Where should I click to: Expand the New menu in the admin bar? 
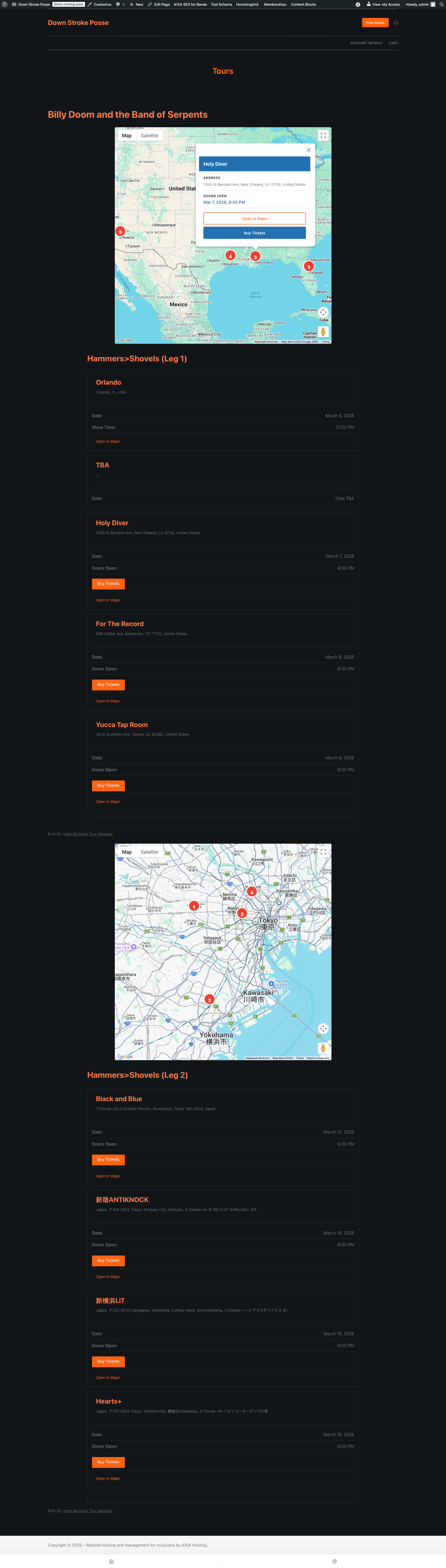137,4
